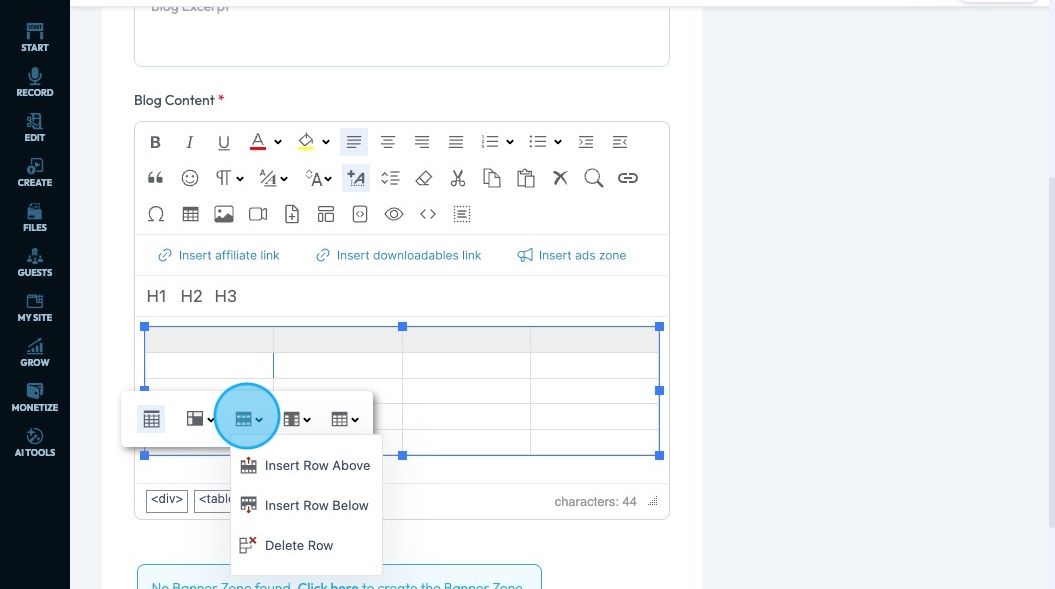Expand the bullet list style dropdown
The width and height of the screenshot is (1055, 589).
click(x=558, y=142)
